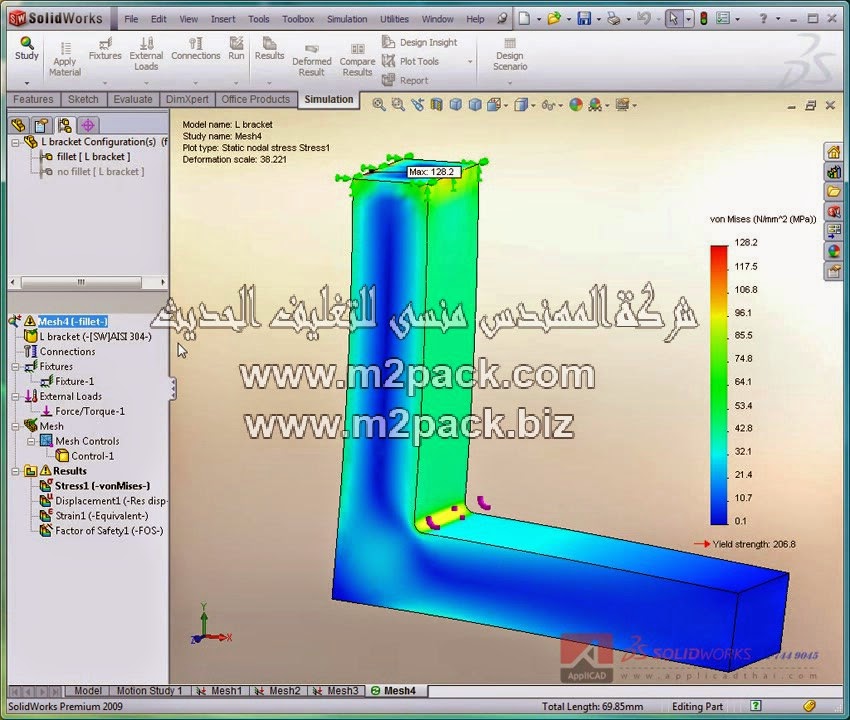Collapse the Fixtures tree node
The width and height of the screenshot is (850, 720).
click(x=15, y=367)
